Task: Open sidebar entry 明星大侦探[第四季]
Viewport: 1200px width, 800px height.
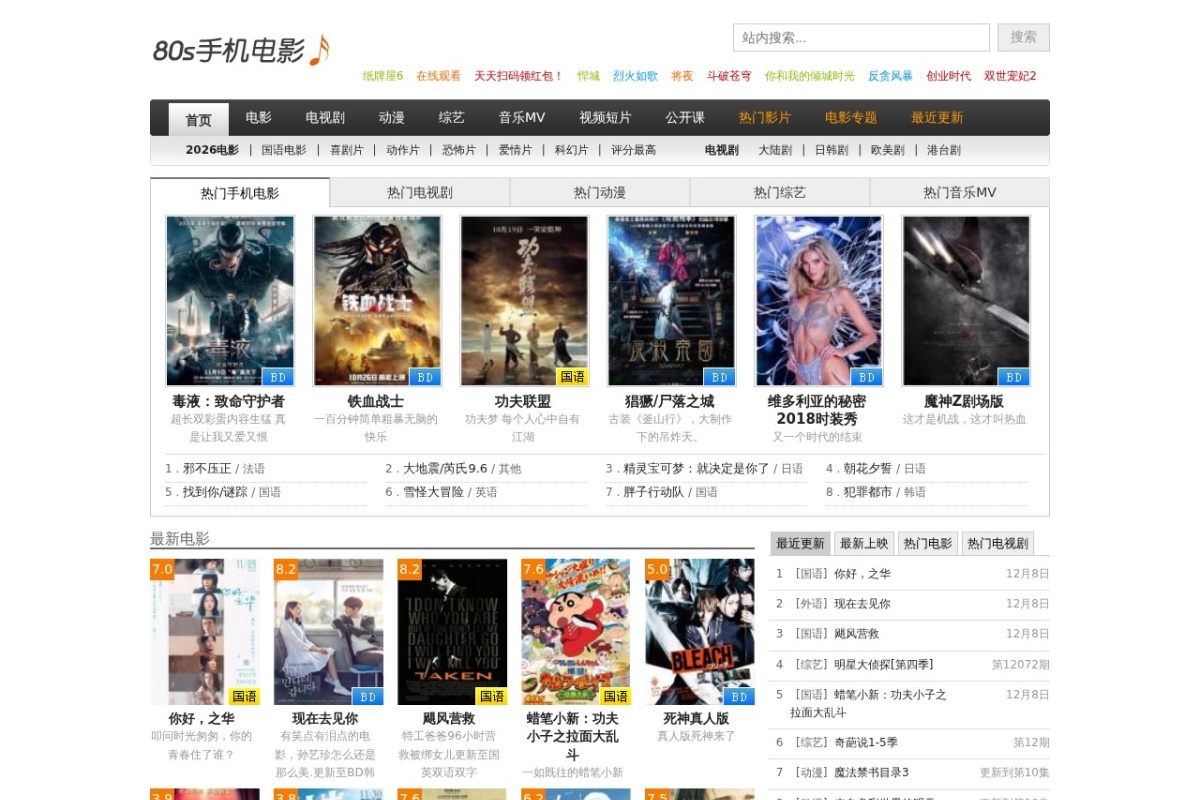Action: [x=884, y=664]
